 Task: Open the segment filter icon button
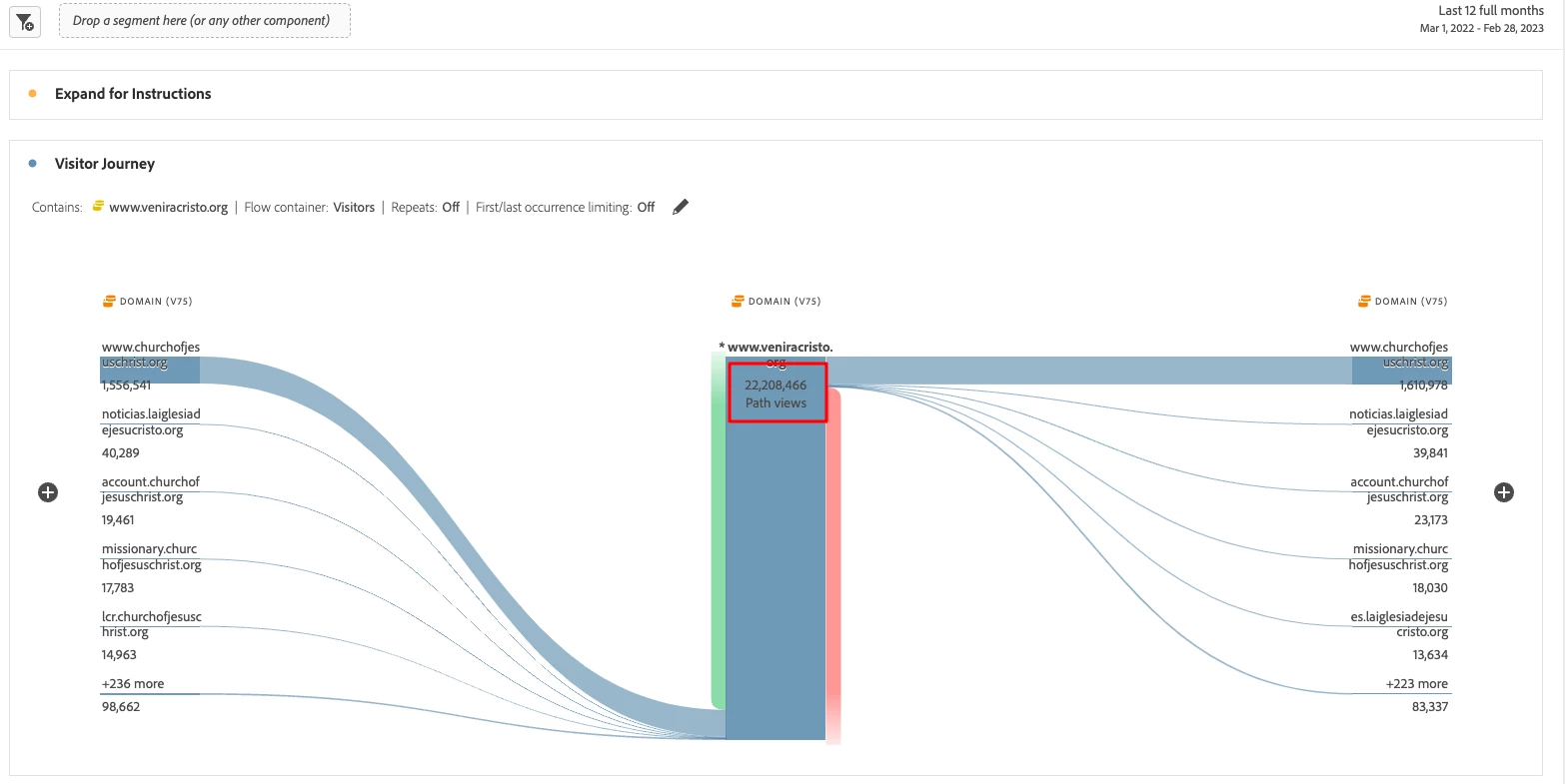(25, 21)
